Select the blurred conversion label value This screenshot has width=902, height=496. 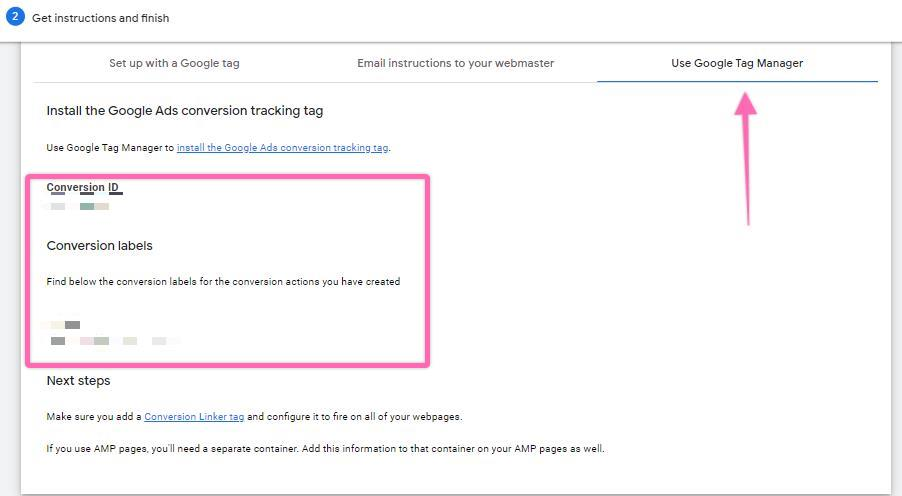112,341
